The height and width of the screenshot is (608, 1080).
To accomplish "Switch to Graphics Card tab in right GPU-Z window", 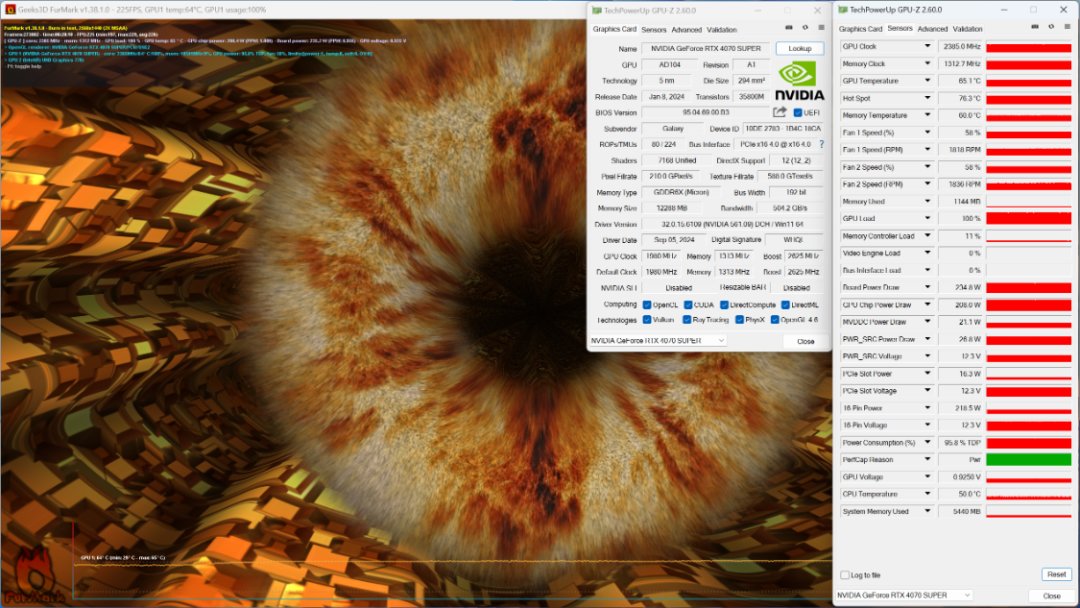I will [860, 29].
